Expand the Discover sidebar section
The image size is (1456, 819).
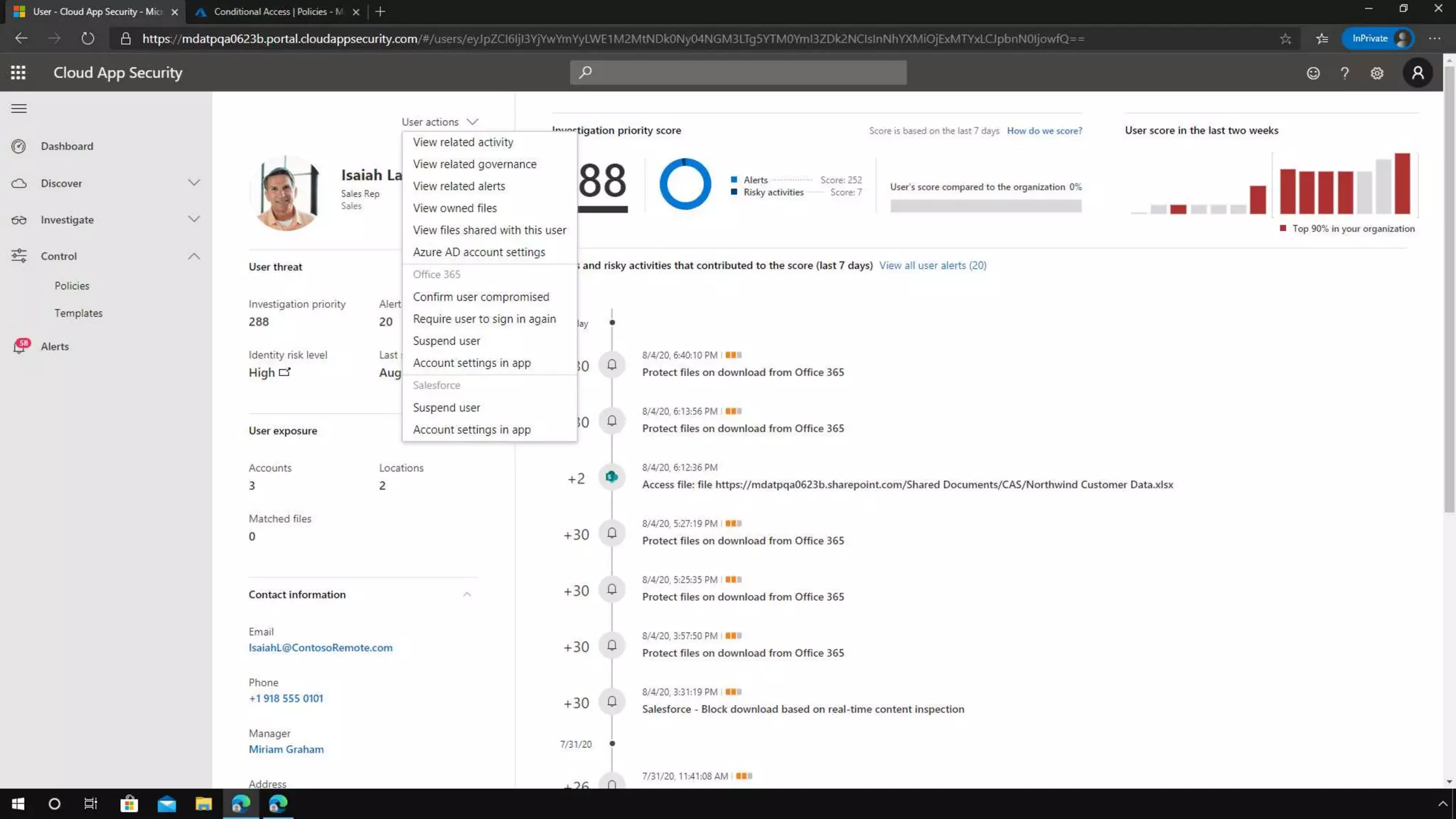[x=193, y=183]
